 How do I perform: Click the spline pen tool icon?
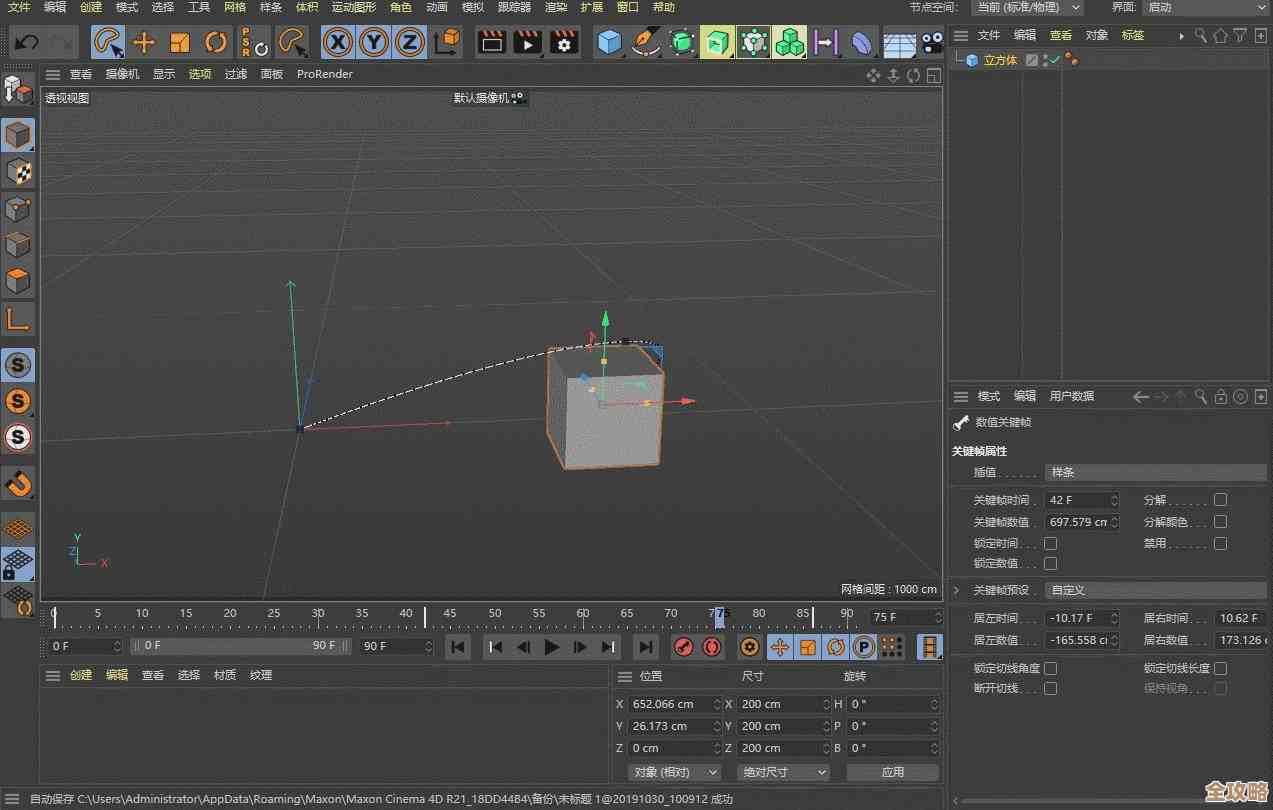(x=646, y=42)
